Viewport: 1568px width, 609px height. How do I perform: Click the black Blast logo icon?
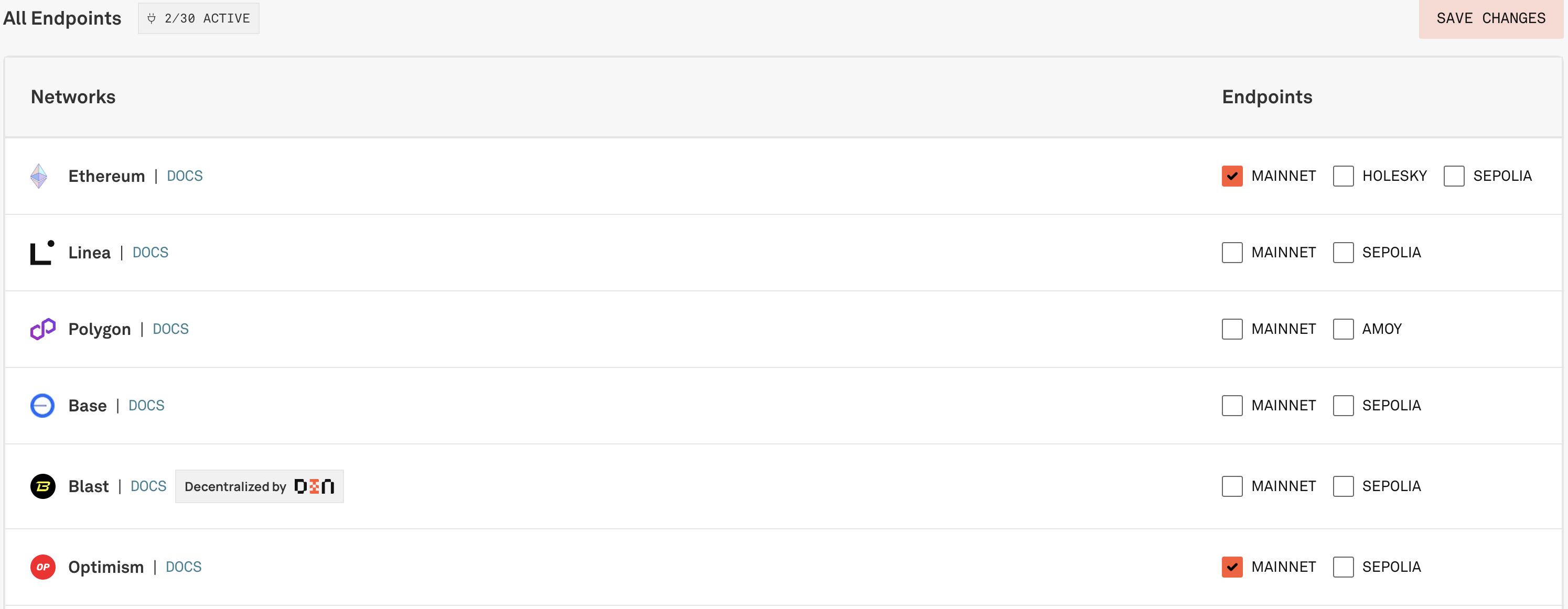click(42, 487)
